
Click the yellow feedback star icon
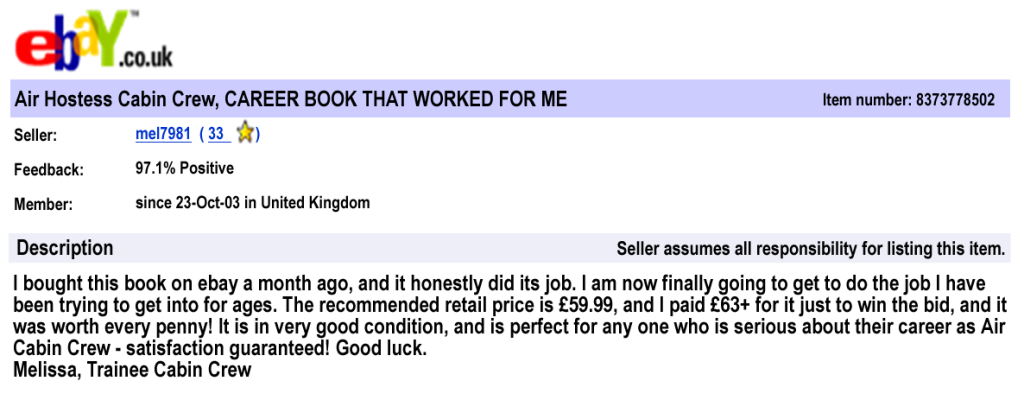pyautogui.click(x=245, y=133)
